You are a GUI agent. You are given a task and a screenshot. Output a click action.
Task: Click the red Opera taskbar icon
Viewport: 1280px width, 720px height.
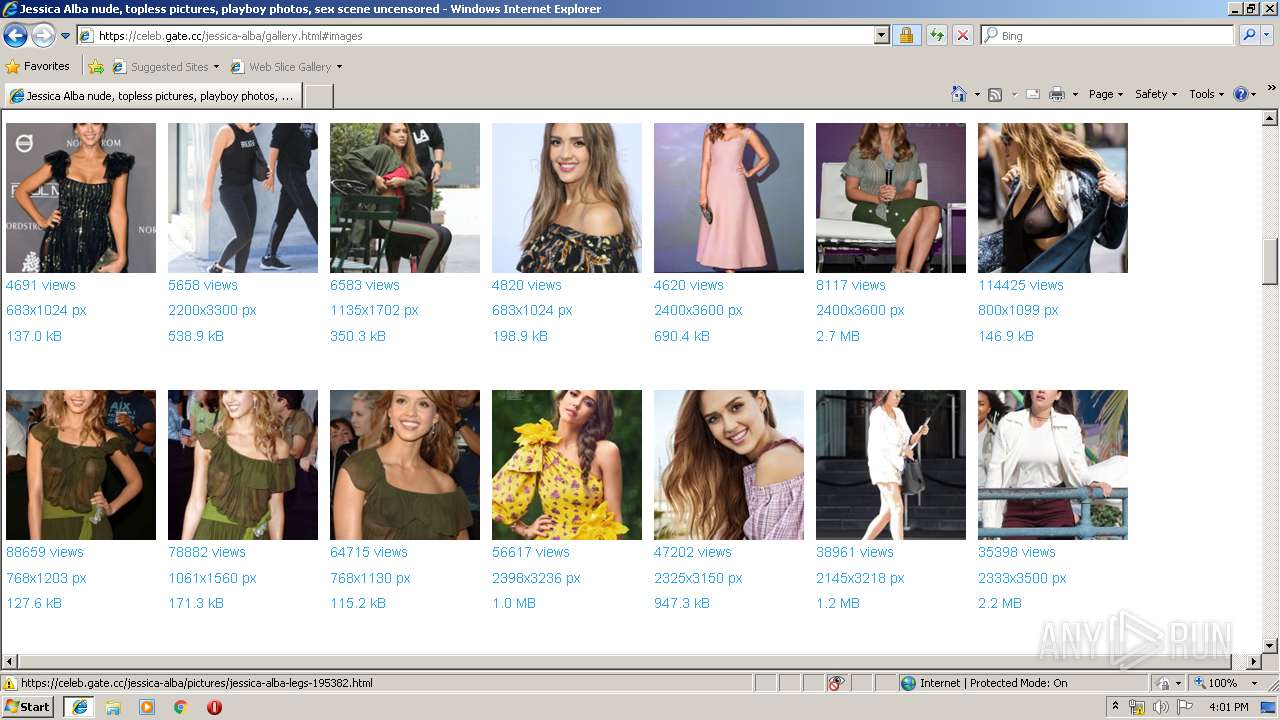(x=214, y=707)
